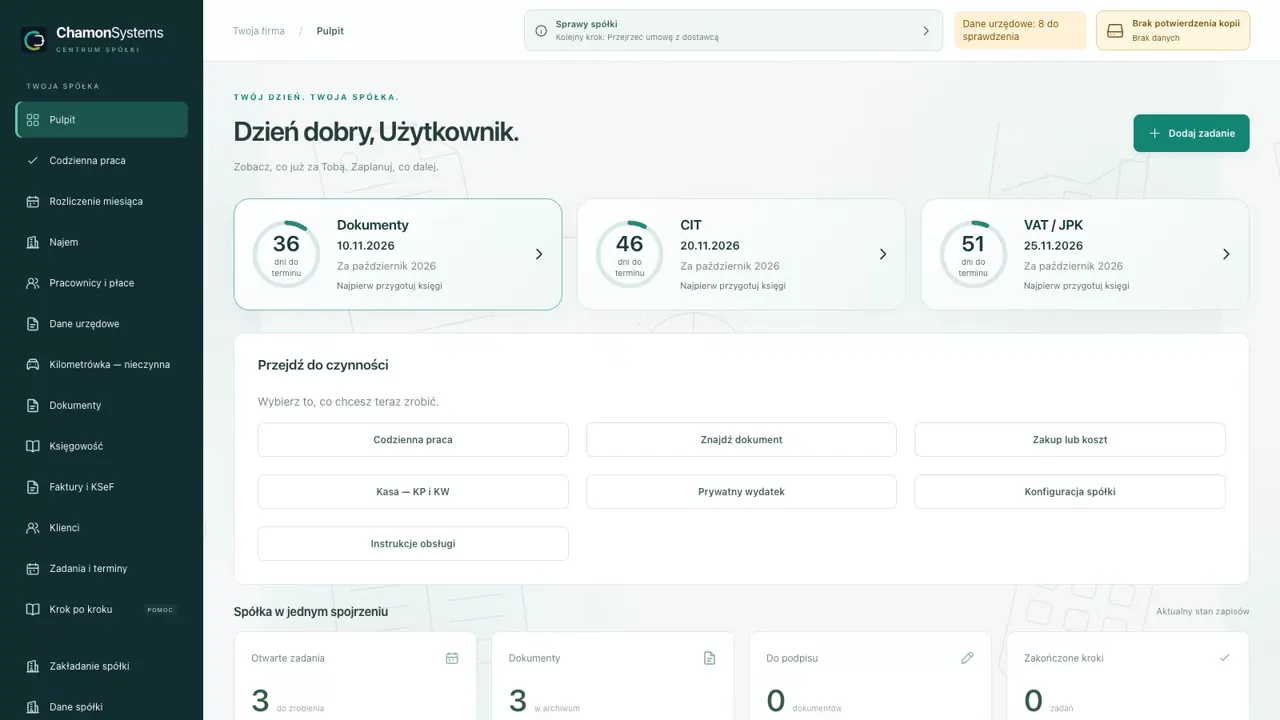Click the book icon beside Księgowość
Screen dimensions: 1280x720
point(33,446)
